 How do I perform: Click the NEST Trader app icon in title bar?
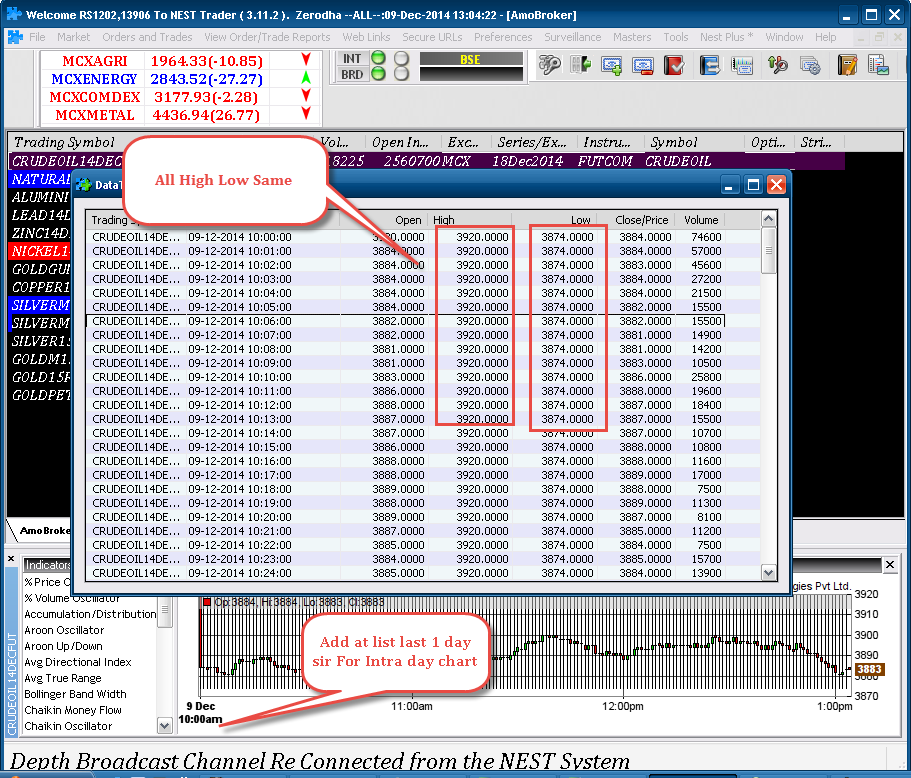[13, 15]
